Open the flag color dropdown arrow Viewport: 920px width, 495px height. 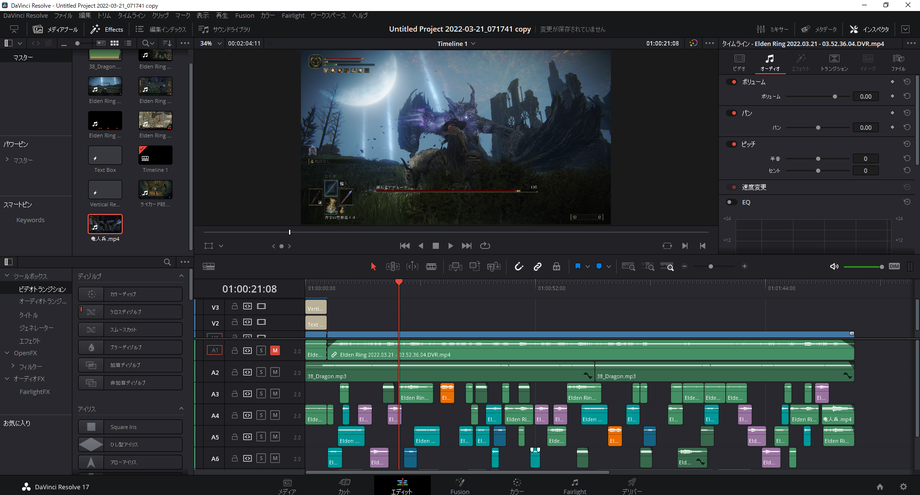click(587, 267)
